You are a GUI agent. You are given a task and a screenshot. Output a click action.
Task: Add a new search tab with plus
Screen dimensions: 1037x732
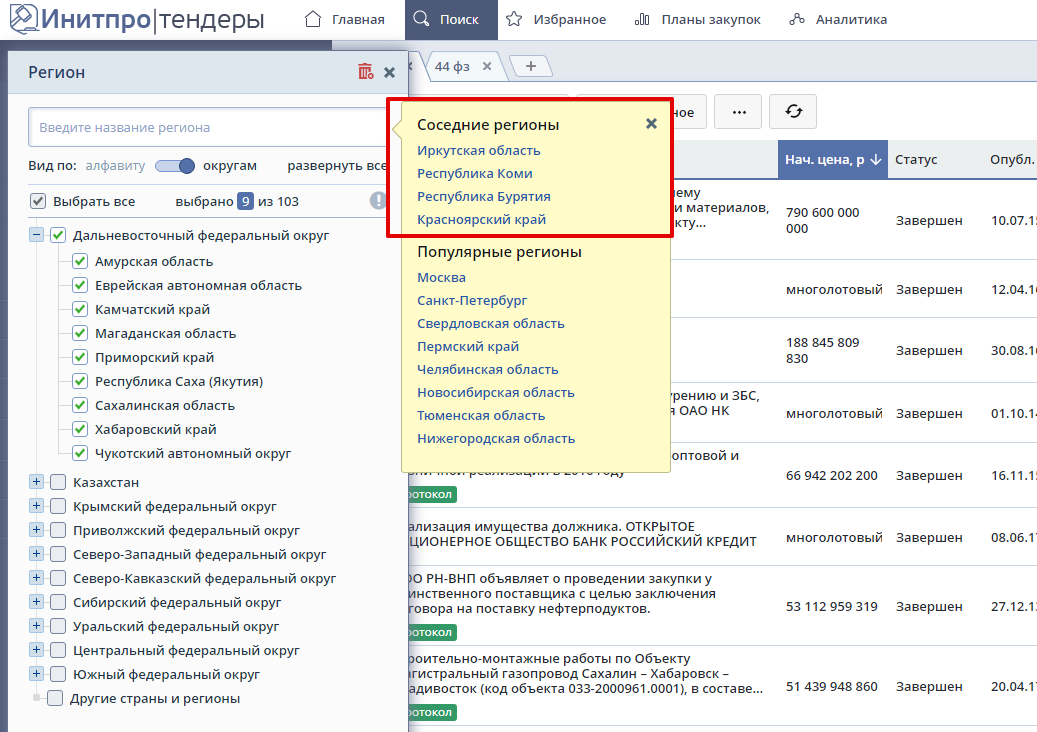pyautogui.click(x=531, y=66)
